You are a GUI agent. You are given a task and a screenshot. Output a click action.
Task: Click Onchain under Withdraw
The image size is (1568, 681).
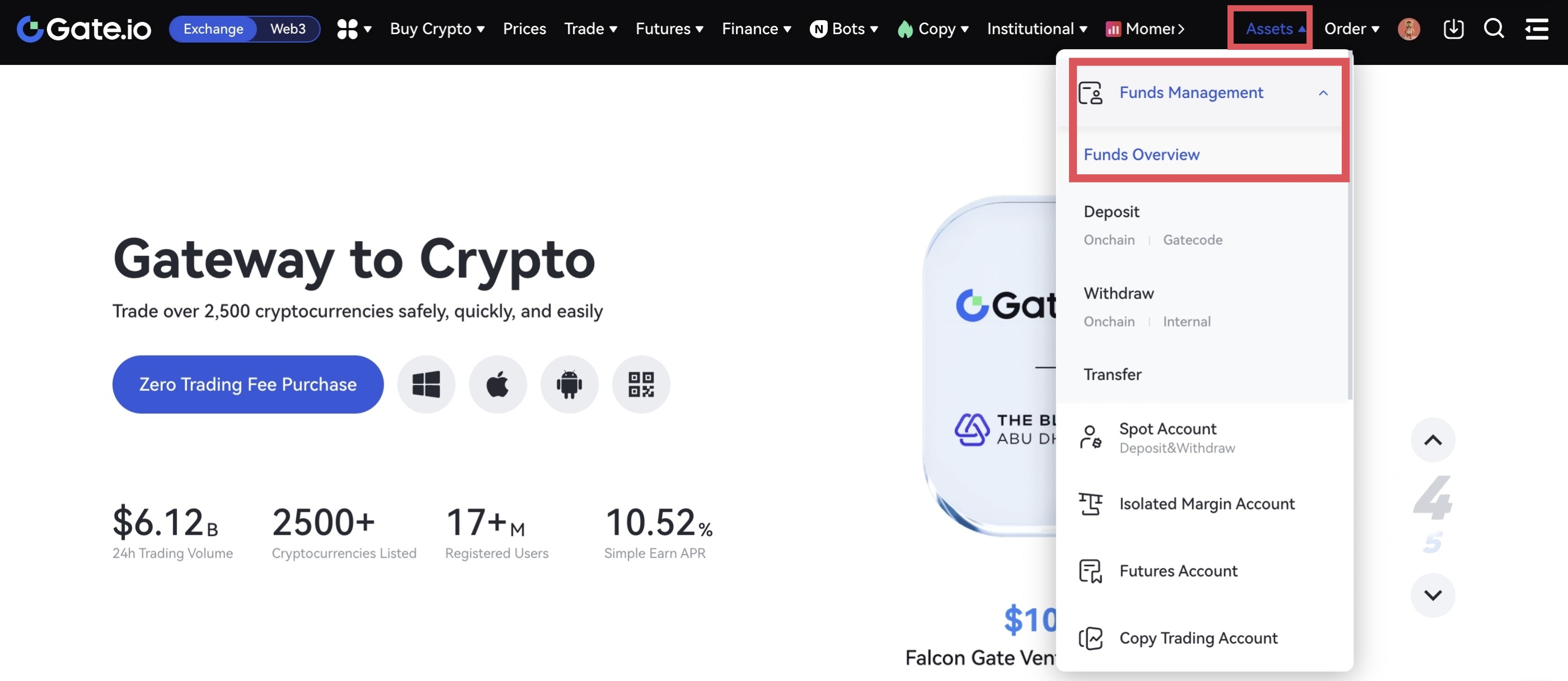pos(1108,321)
